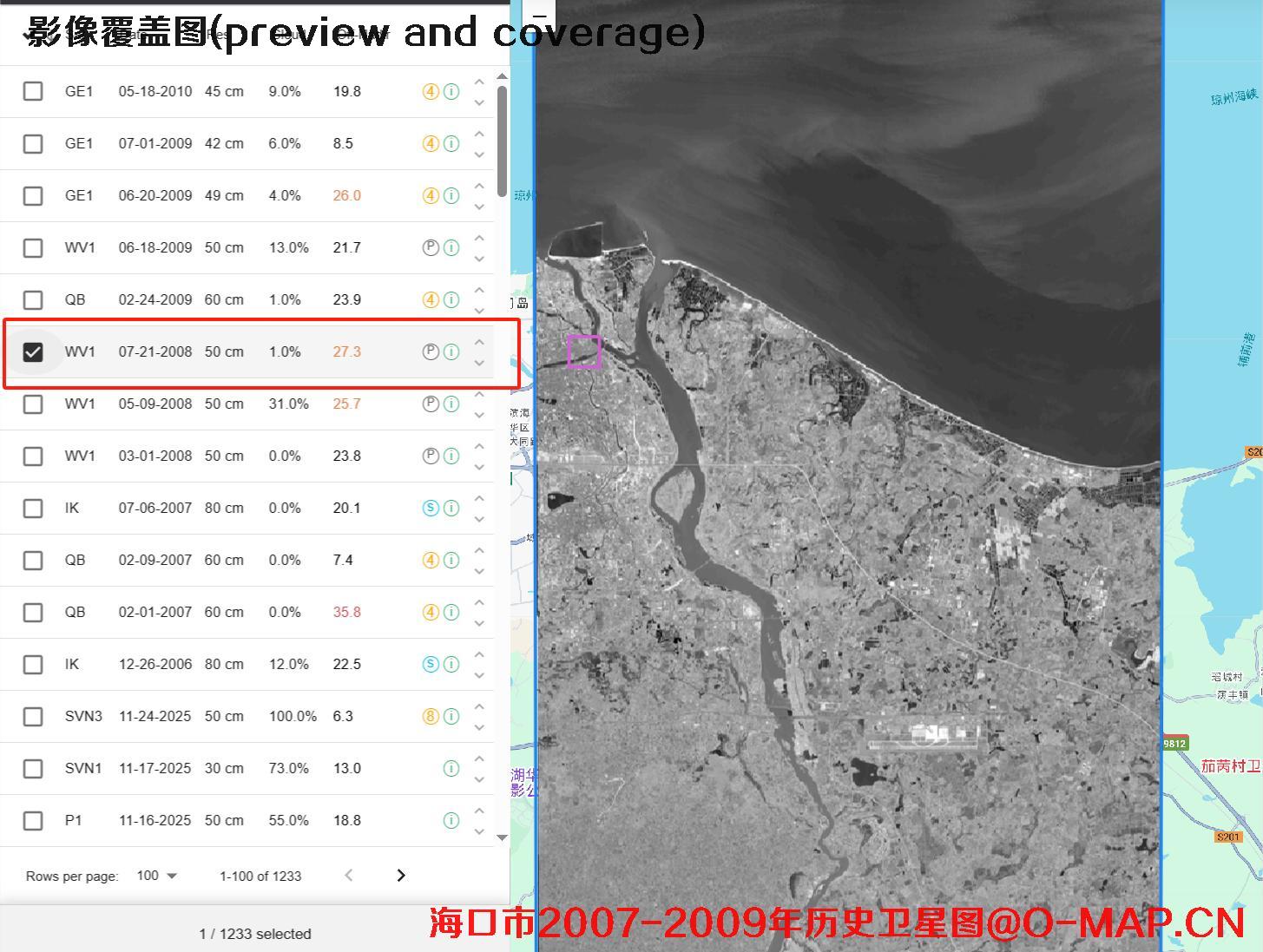Click the purple area-of-interest square on map
Image resolution: width=1263 pixels, height=952 pixels.
pyautogui.click(x=584, y=351)
